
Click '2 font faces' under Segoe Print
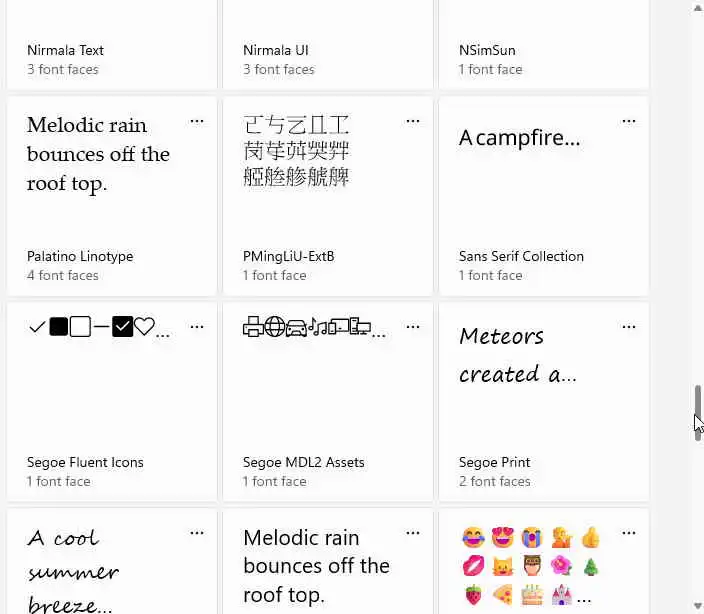(x=494, y=481)
